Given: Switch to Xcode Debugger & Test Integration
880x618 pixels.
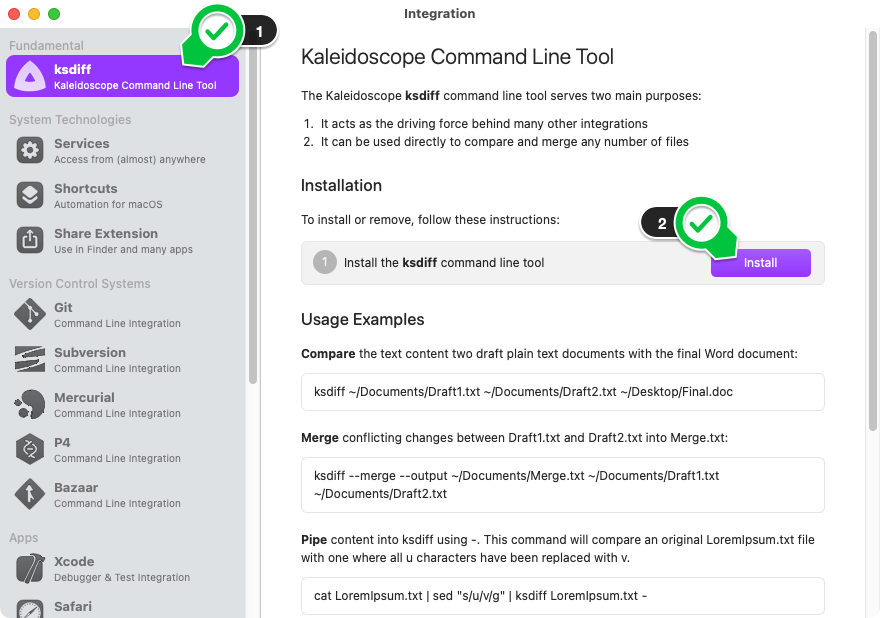Looking at the screenshot, I should 121,569.
